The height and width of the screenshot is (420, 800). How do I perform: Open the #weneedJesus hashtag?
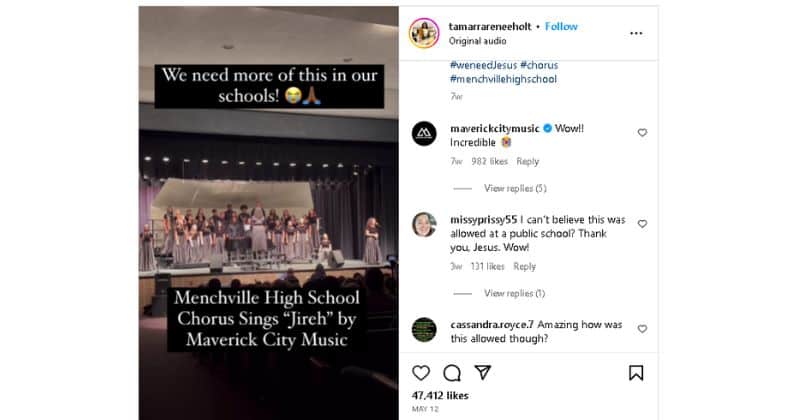click(480, 65)
